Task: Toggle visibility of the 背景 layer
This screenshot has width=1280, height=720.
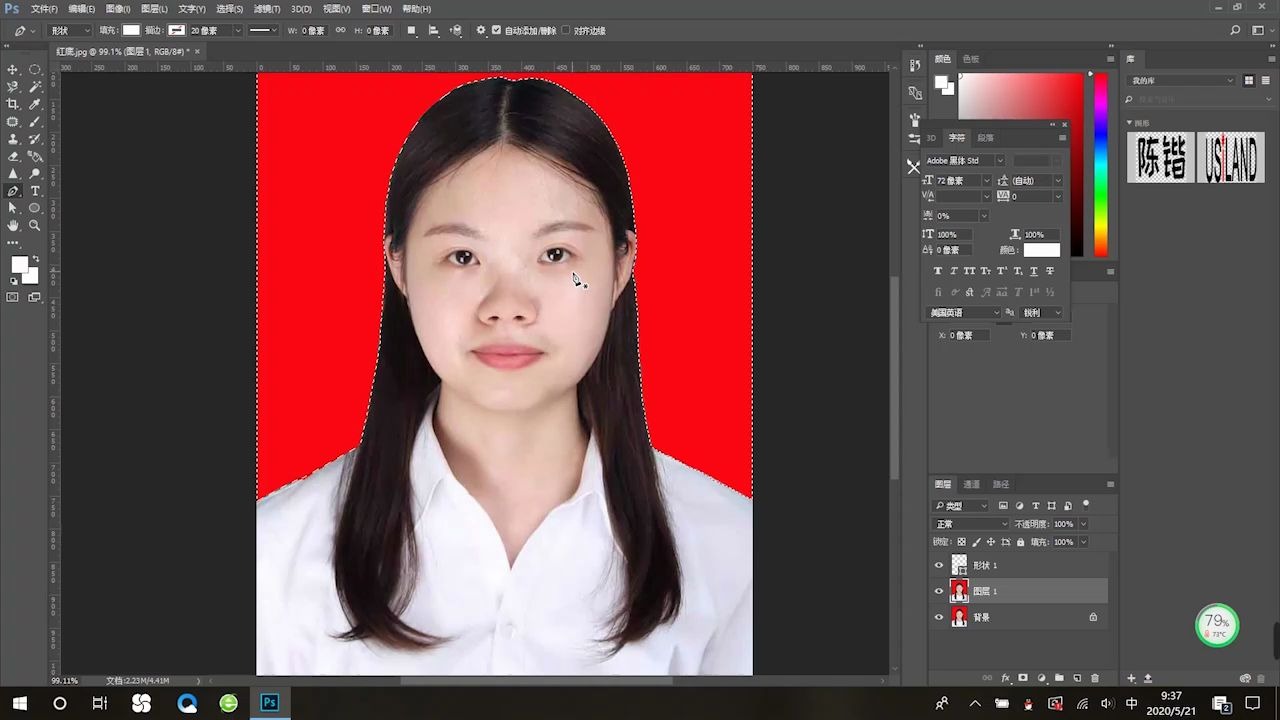Action: point(938,617)
